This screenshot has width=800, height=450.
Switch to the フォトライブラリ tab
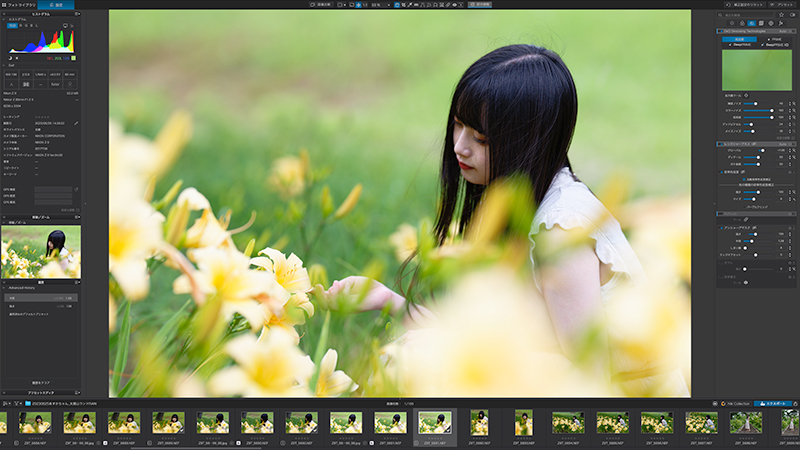18,5
